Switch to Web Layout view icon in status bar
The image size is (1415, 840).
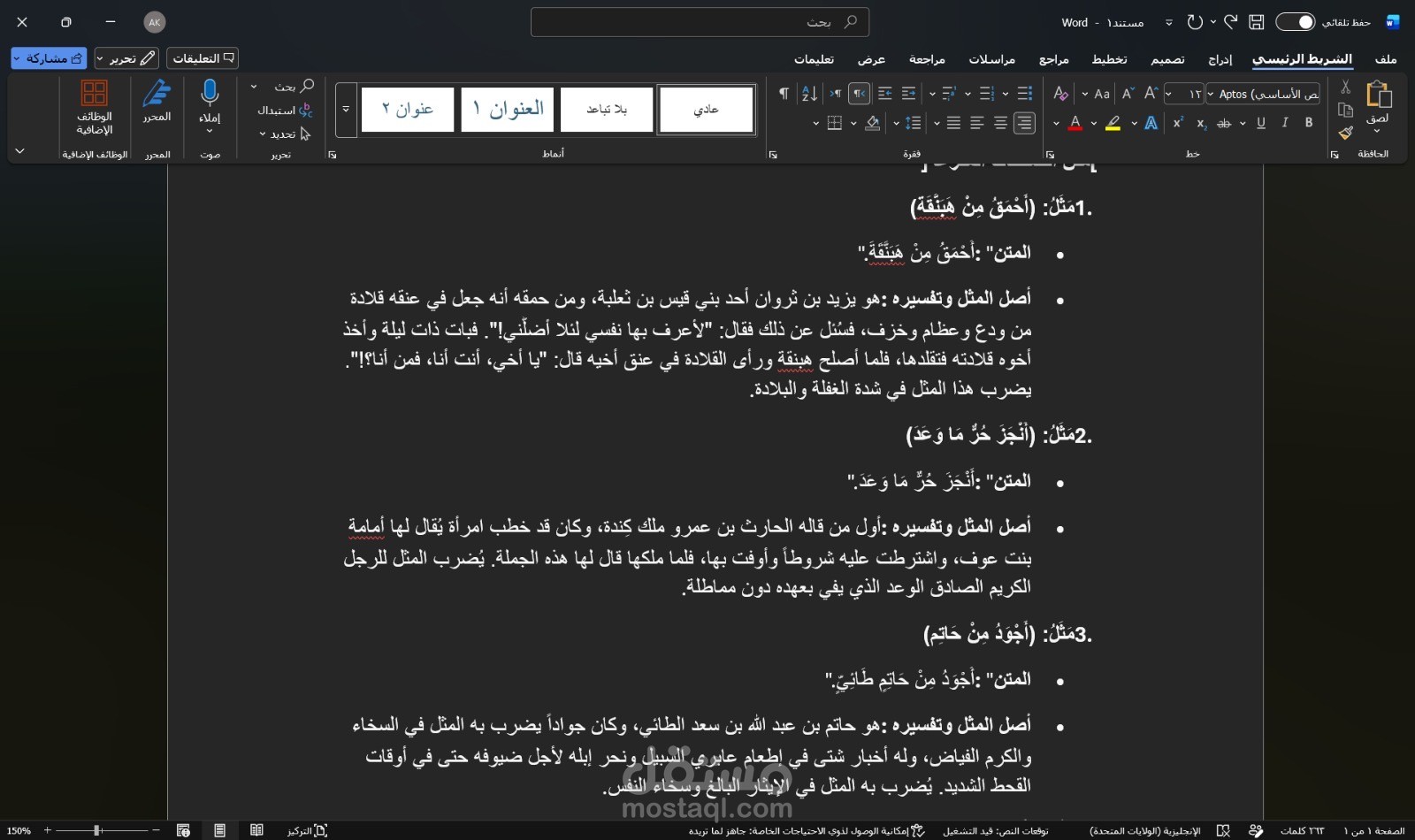click(183, 830)
